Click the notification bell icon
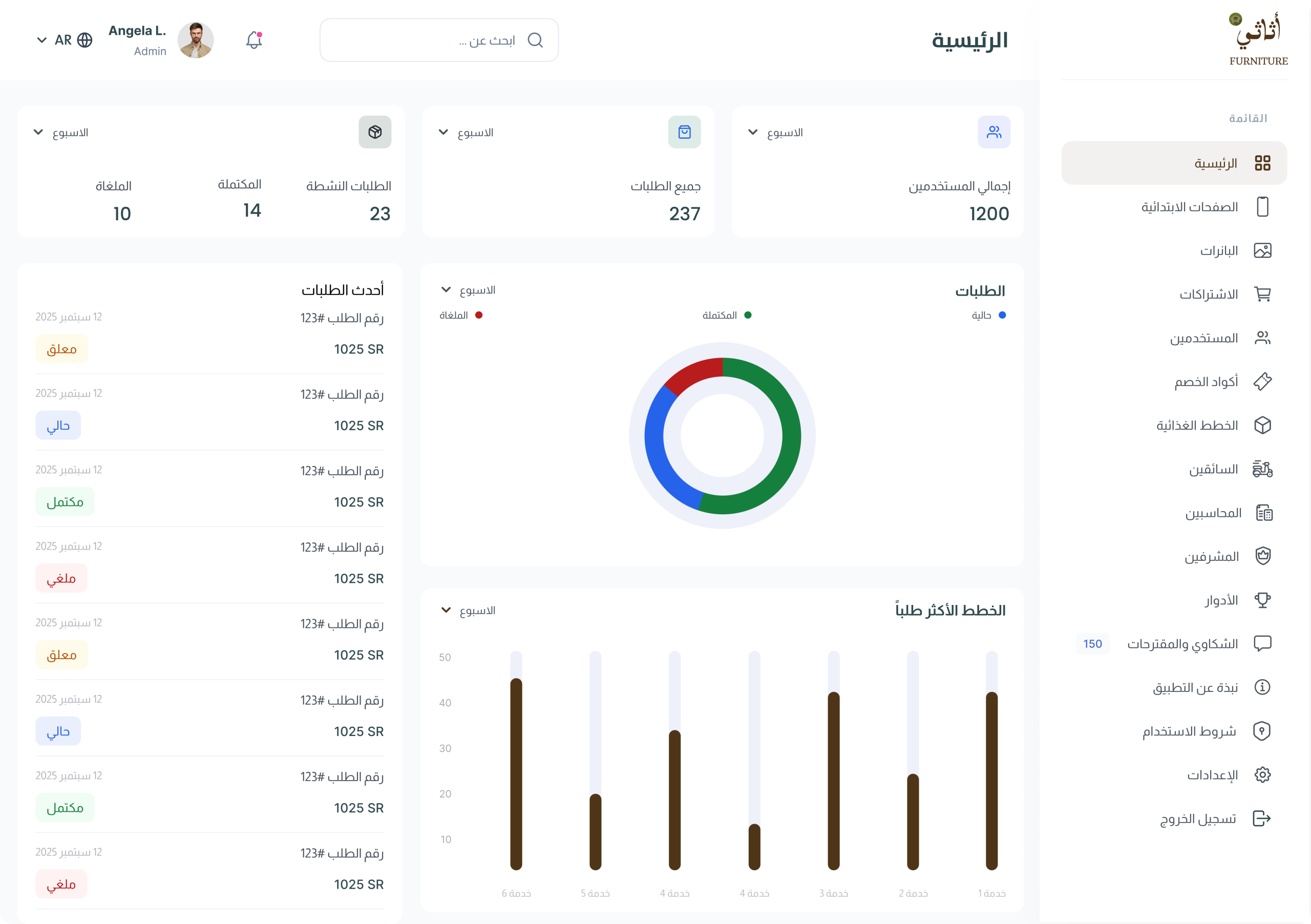 coord(253,40)
